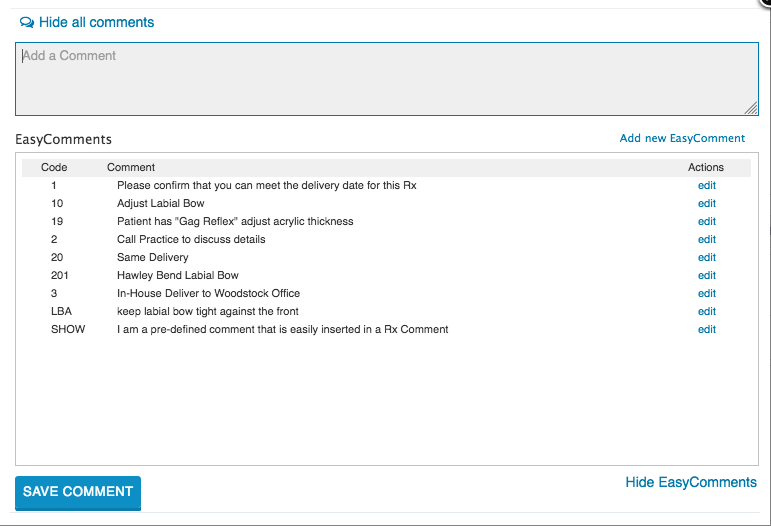Click the SAVE COMMENT button
771x526 pixels.
(78, 493)
